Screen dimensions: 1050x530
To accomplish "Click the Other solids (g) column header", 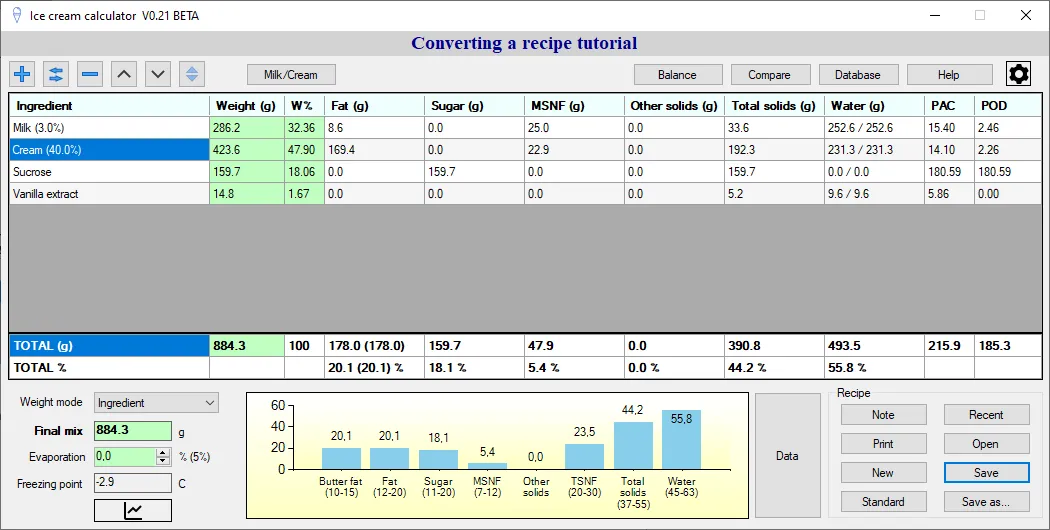I will [x=674, y=105].
